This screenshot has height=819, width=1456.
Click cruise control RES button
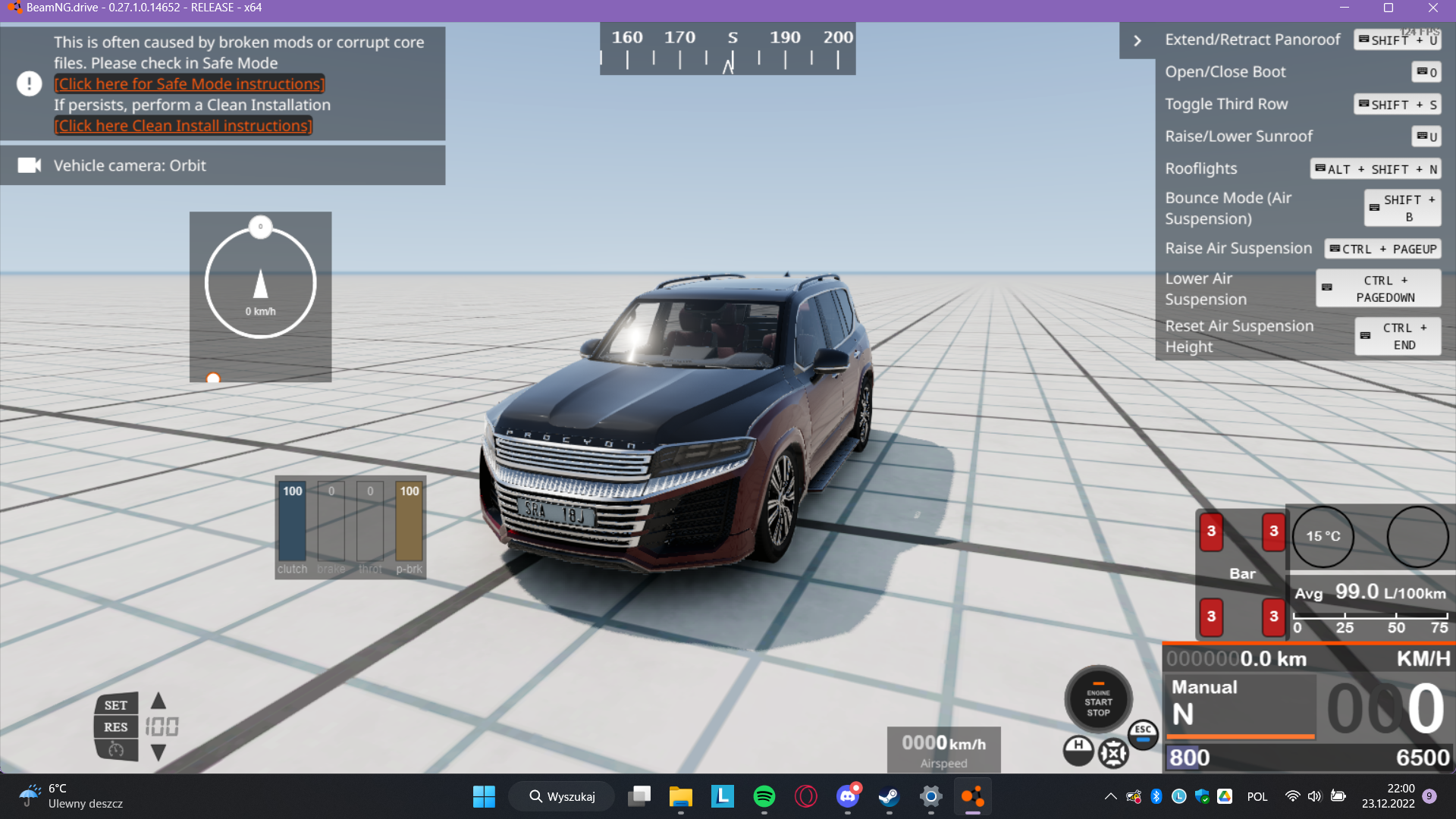point(115,726)
